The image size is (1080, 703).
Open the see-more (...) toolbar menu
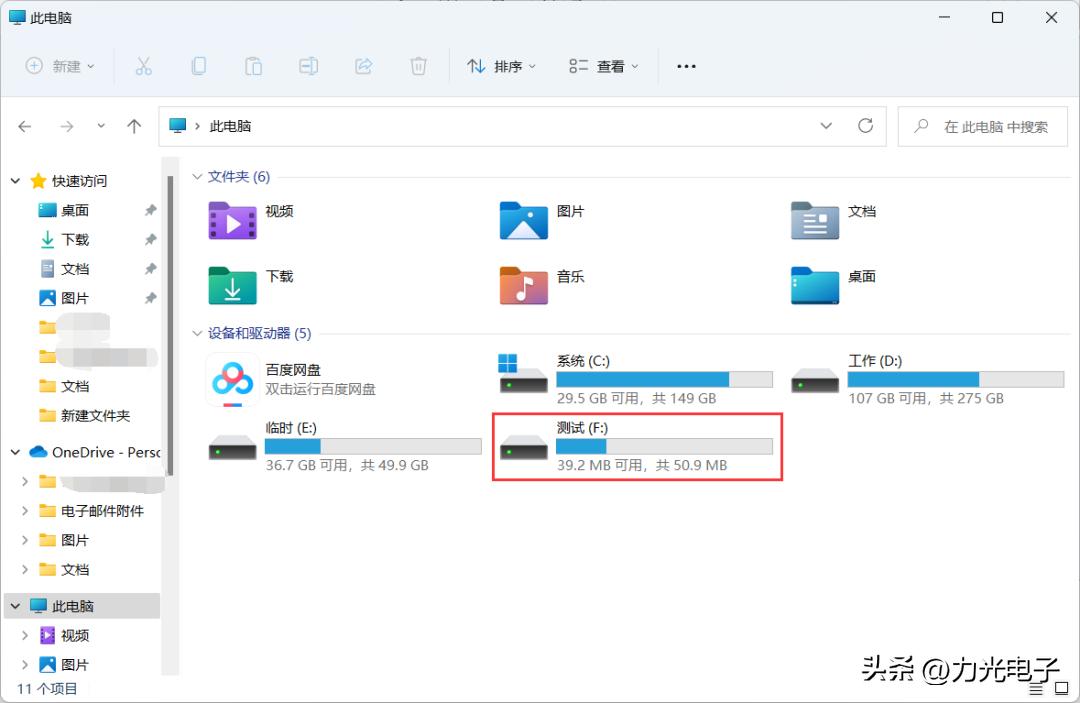coord(686,66)
